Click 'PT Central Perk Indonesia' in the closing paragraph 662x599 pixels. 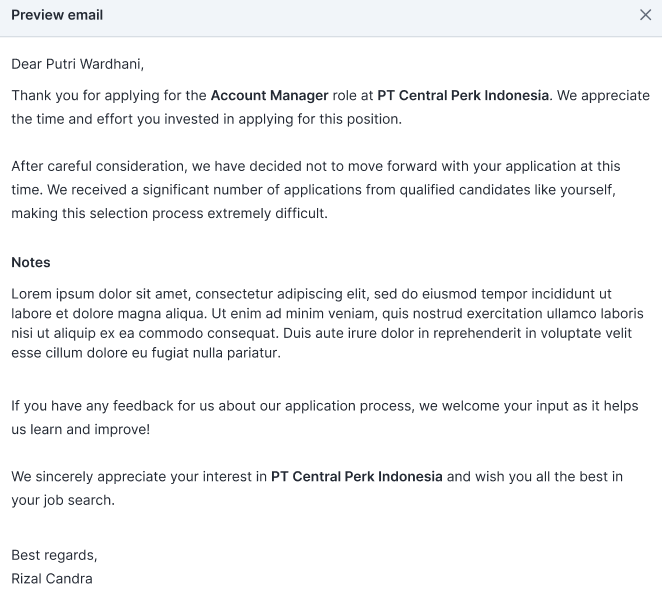(x=356, y=476)
